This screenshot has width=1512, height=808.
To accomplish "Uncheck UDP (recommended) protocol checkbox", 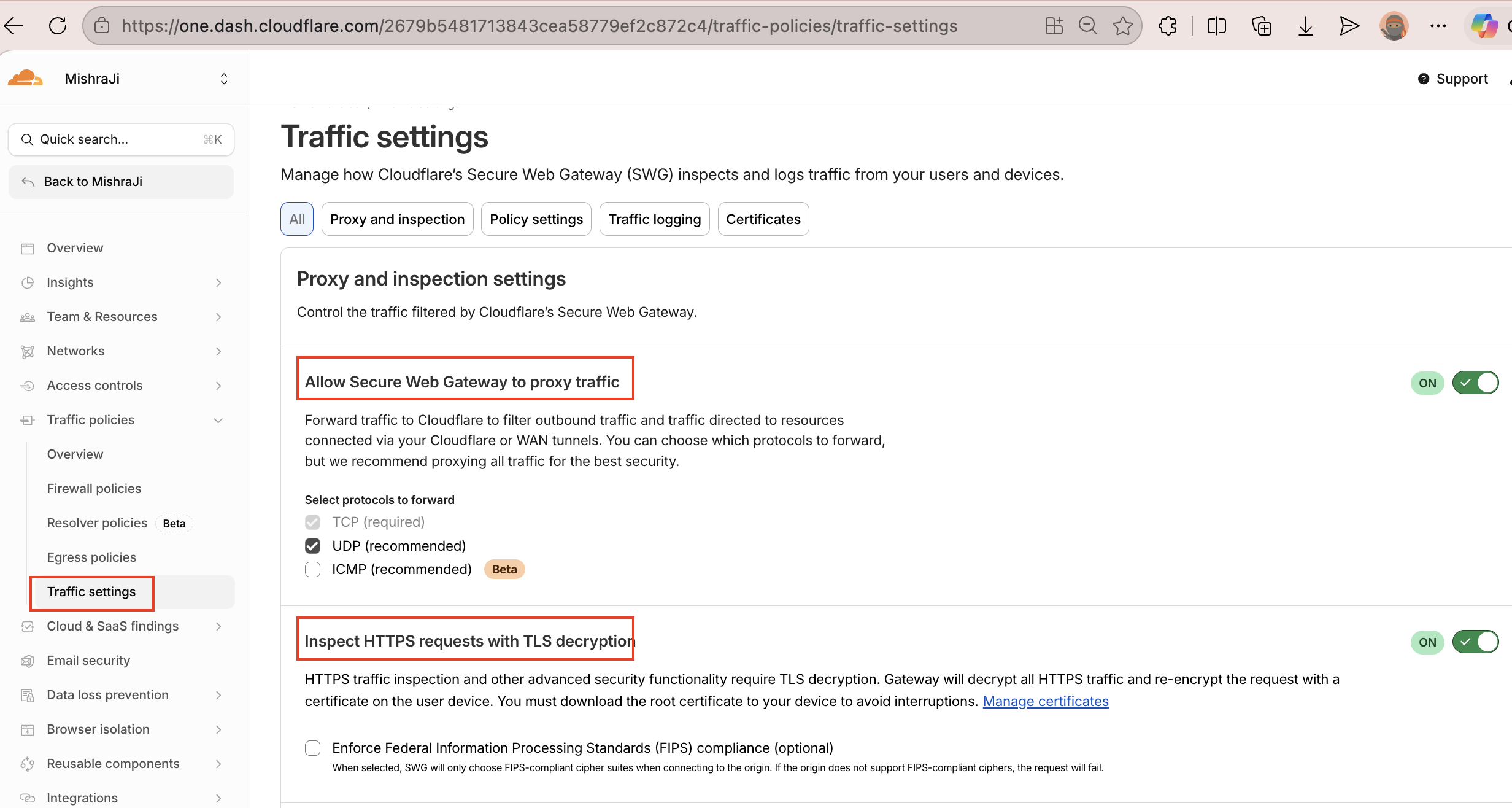I will [x=313, y=546].
